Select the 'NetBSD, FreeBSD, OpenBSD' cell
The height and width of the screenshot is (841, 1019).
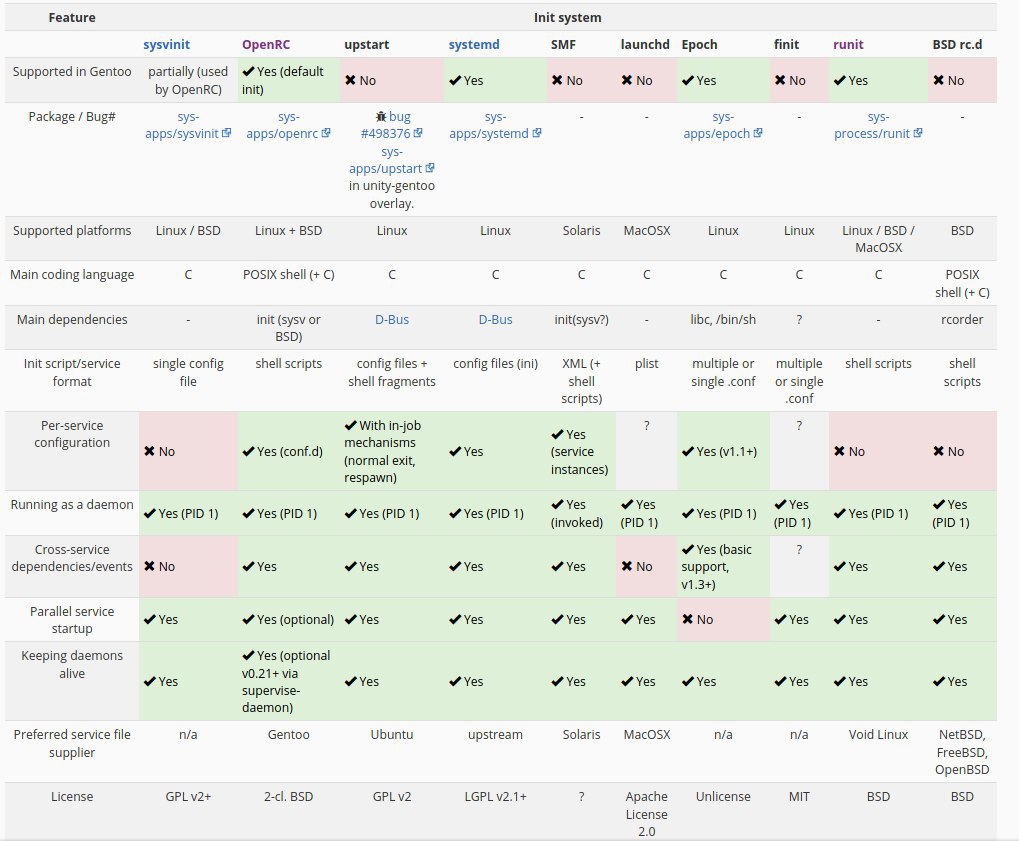tap(962, 752)
